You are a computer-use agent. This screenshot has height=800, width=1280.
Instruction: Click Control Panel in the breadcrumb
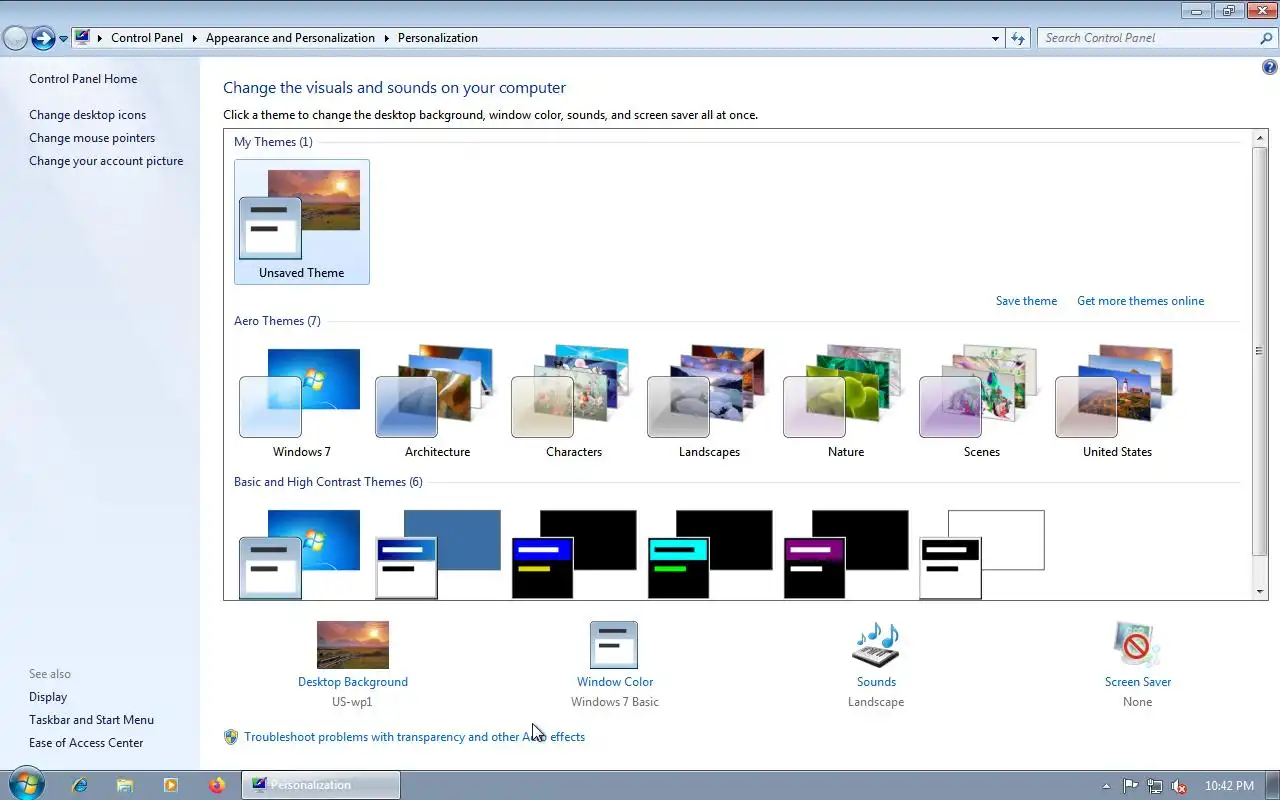pos(147,38)
